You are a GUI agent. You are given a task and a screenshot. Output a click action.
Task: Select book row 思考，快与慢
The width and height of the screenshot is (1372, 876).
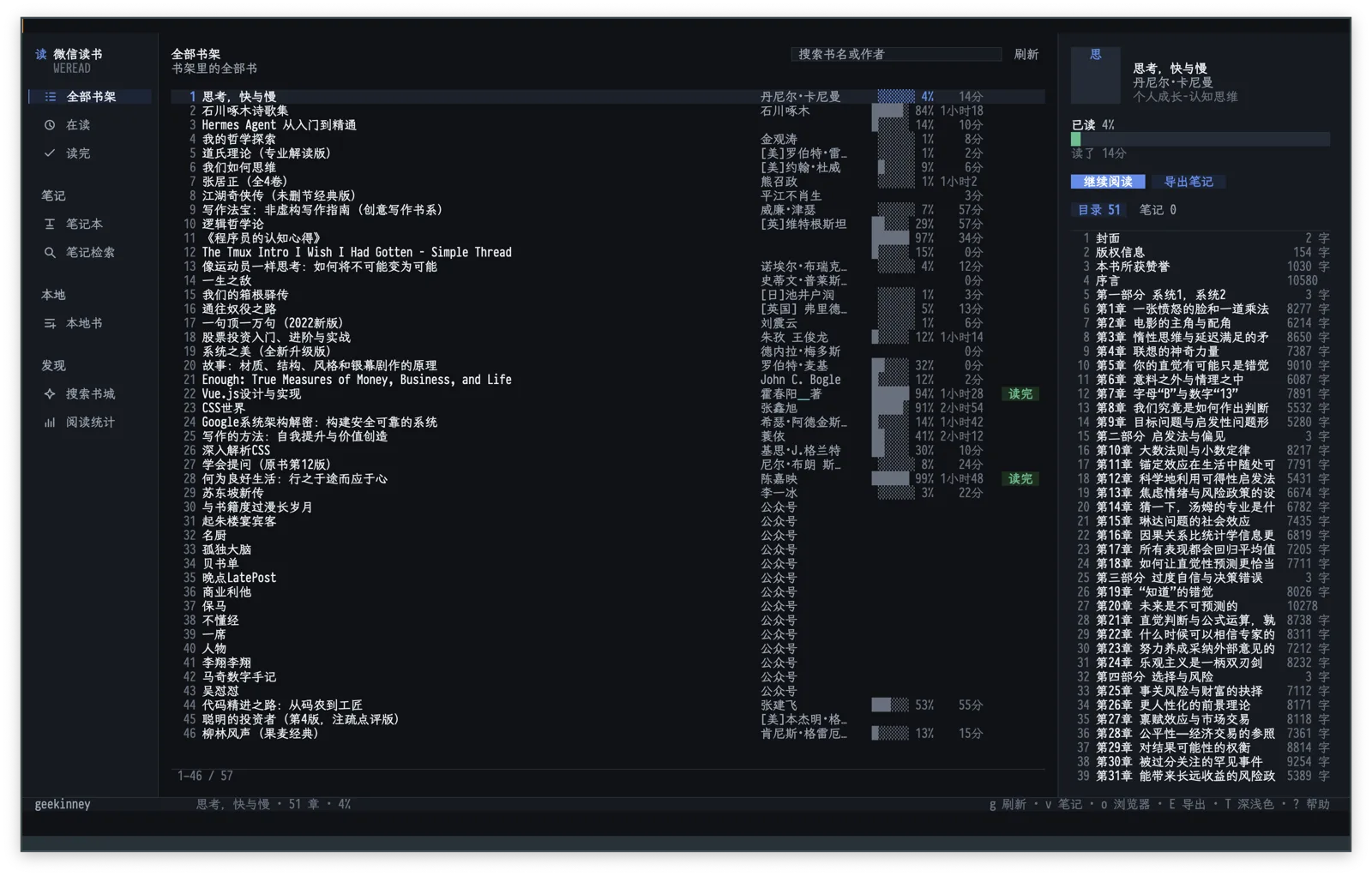click(607, 97)
